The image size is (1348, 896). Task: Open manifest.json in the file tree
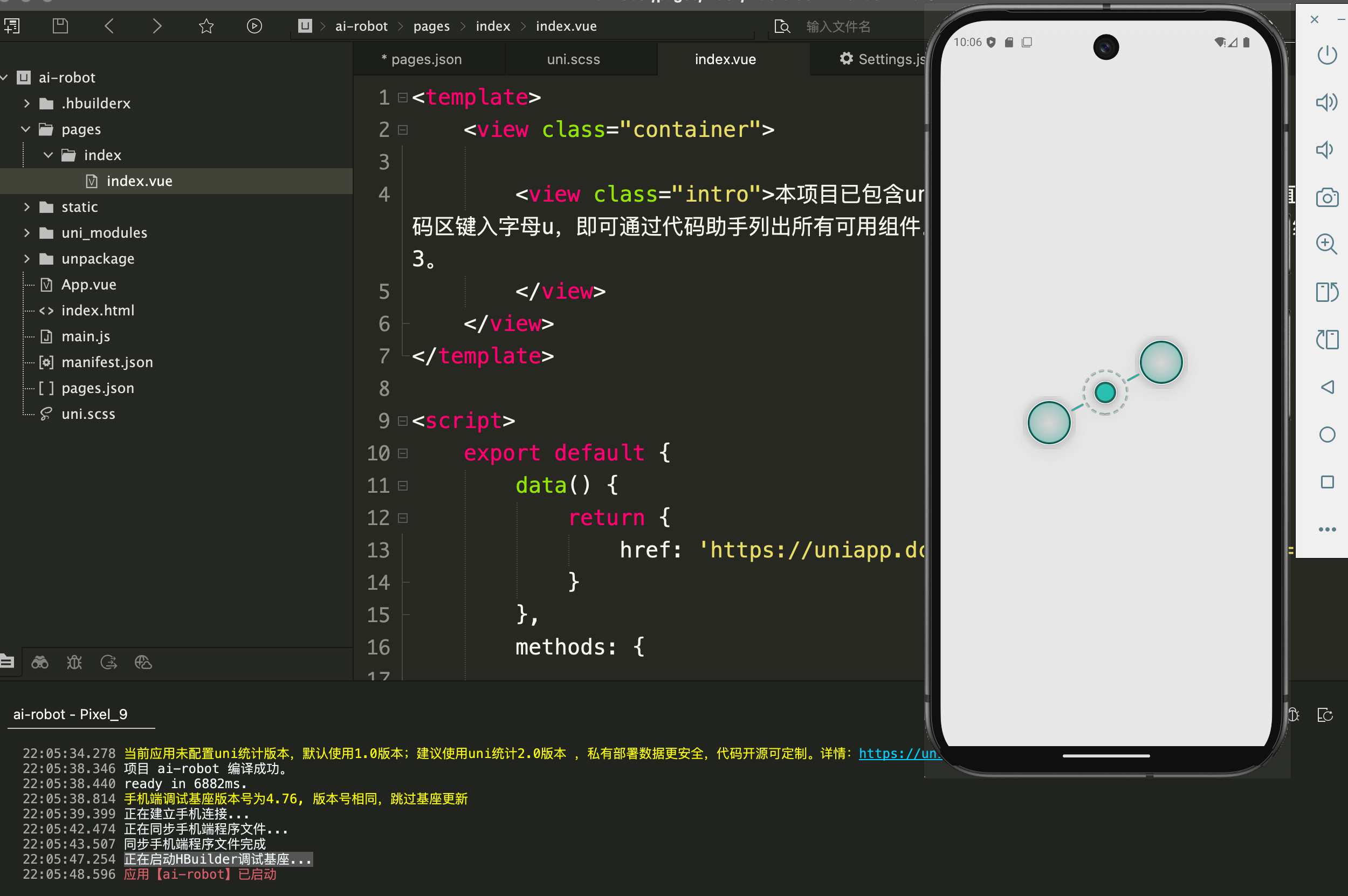107,362
